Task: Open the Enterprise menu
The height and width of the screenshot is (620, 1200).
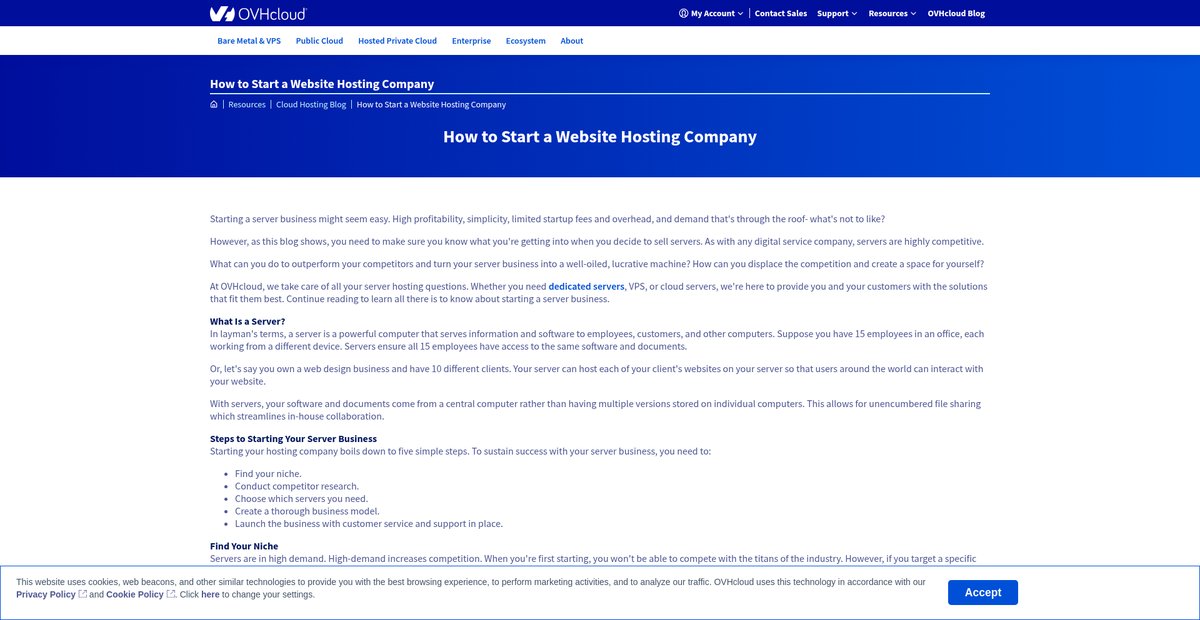Action: point(471,41)
